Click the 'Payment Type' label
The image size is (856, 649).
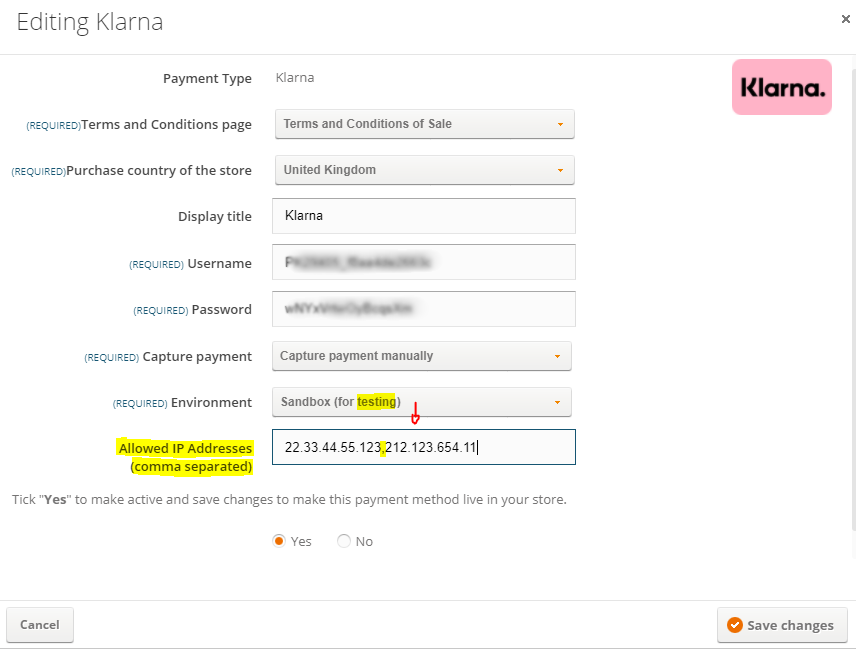pyautogui.click(x=207, y=79)
